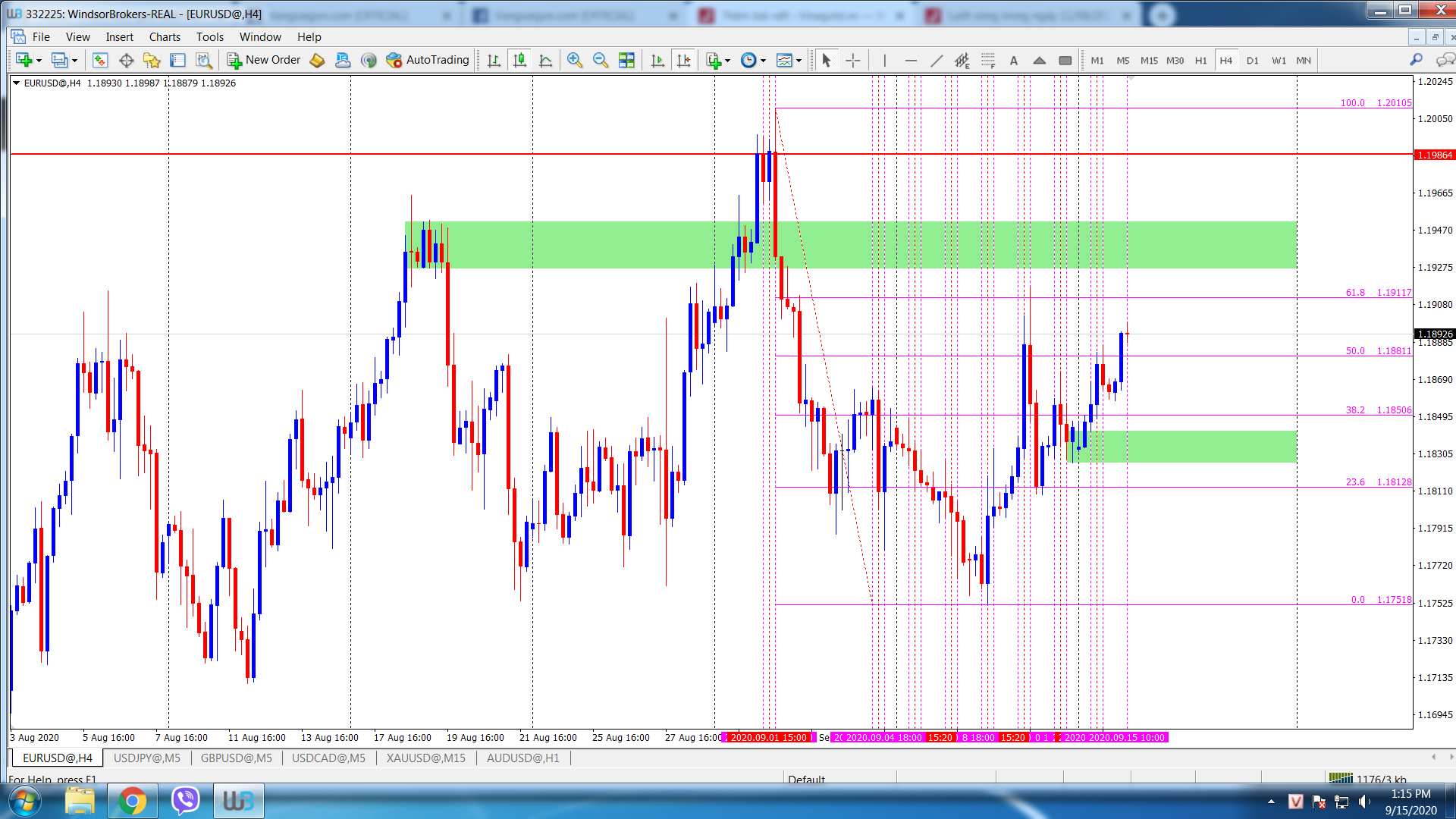Screen dimensions: 1456x819
Task: Switch timeframe to D1
Action: (x=1252, y=60)
